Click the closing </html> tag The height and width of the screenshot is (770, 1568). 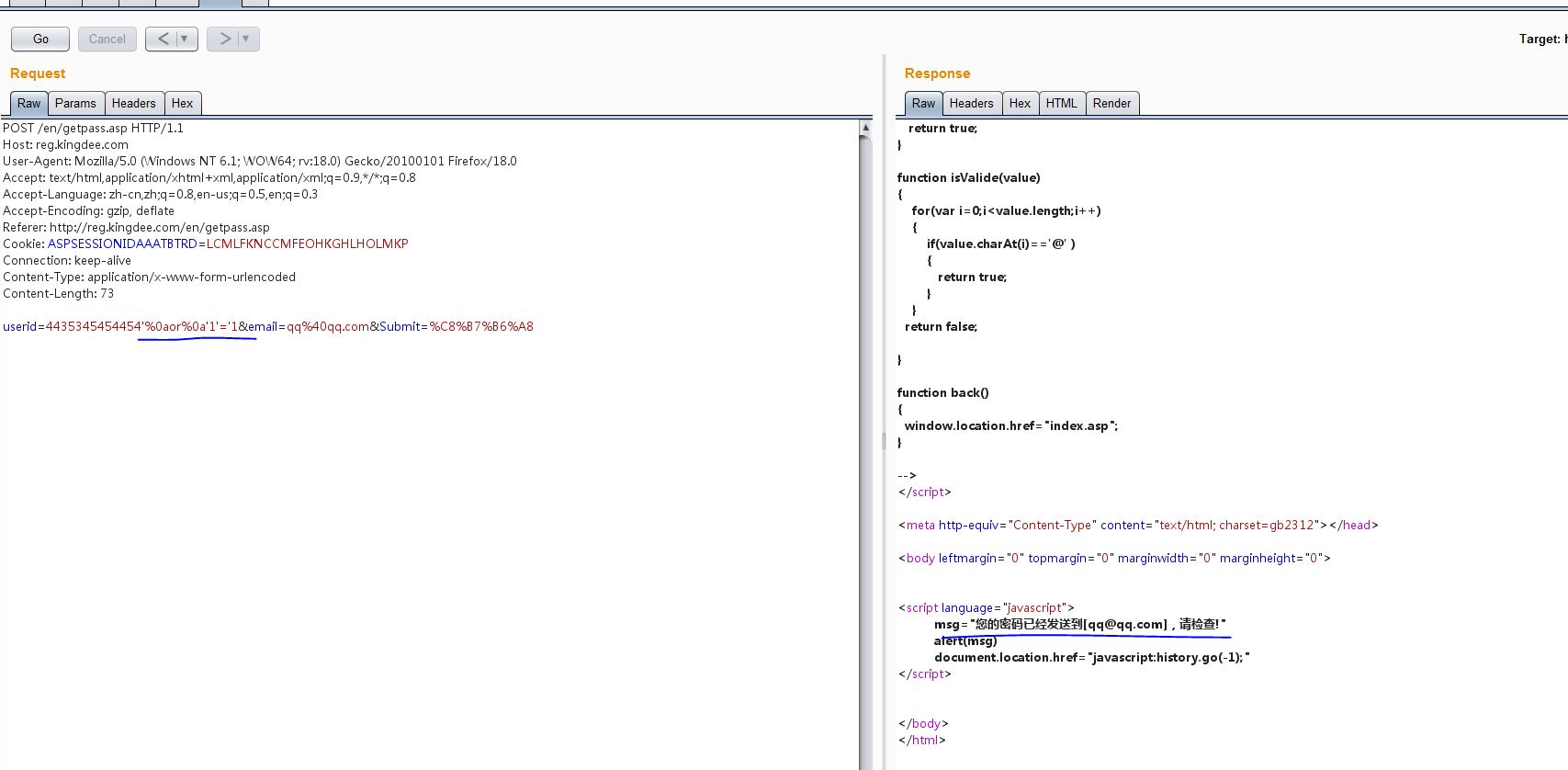[x=922, y=741]
